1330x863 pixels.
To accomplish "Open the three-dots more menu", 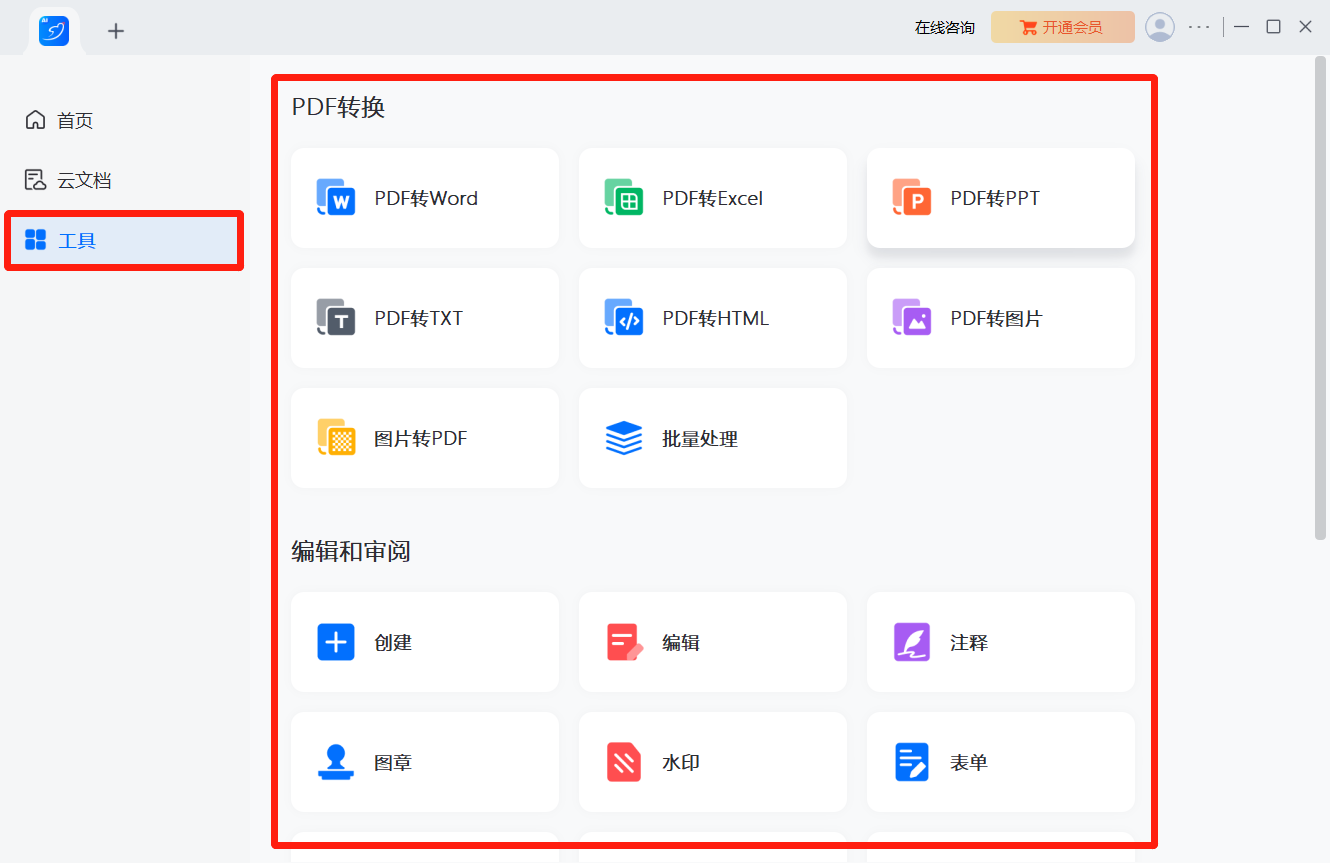I will [x=1199, y=27].
